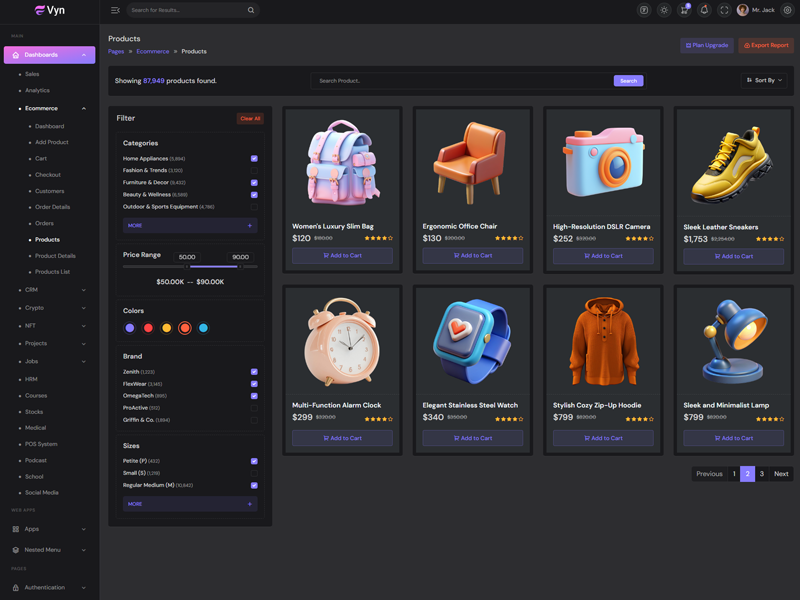This screenshot has height=600, width=800.
Task: Enable the ProActive brand checkbox
Action: click(x=254, y=408)
